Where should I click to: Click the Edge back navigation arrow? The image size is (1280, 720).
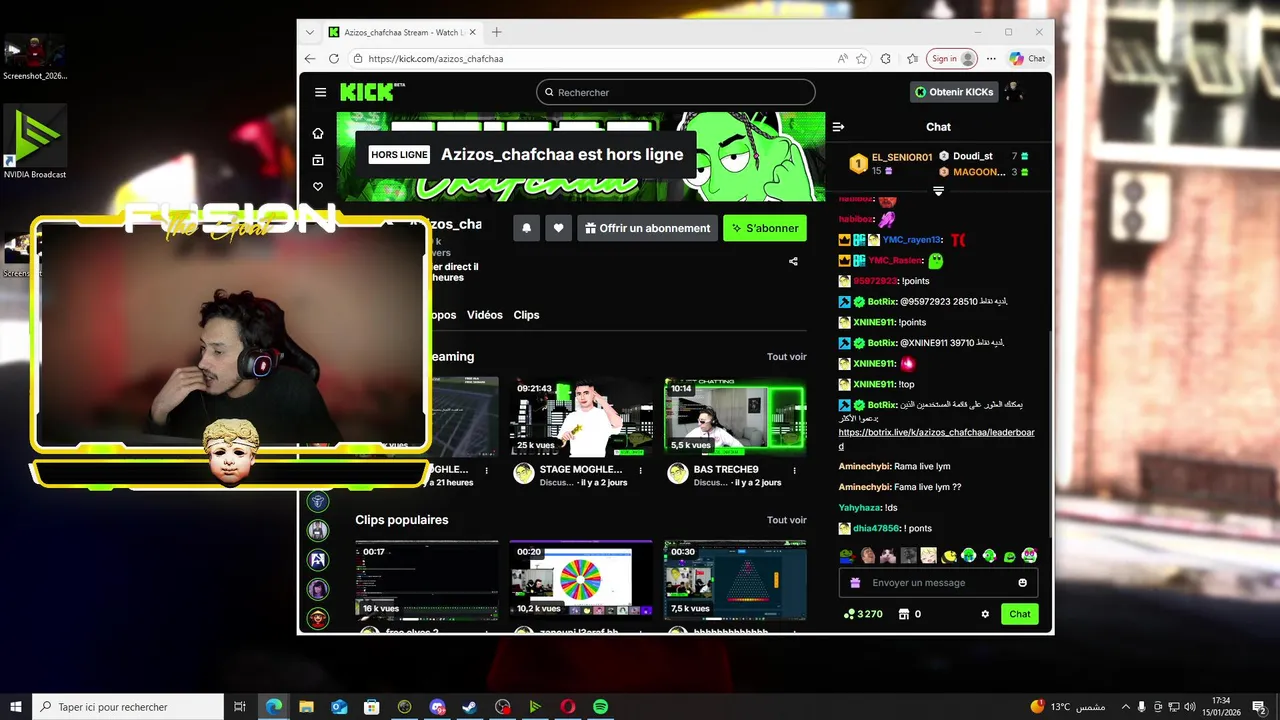click(310, 59)
